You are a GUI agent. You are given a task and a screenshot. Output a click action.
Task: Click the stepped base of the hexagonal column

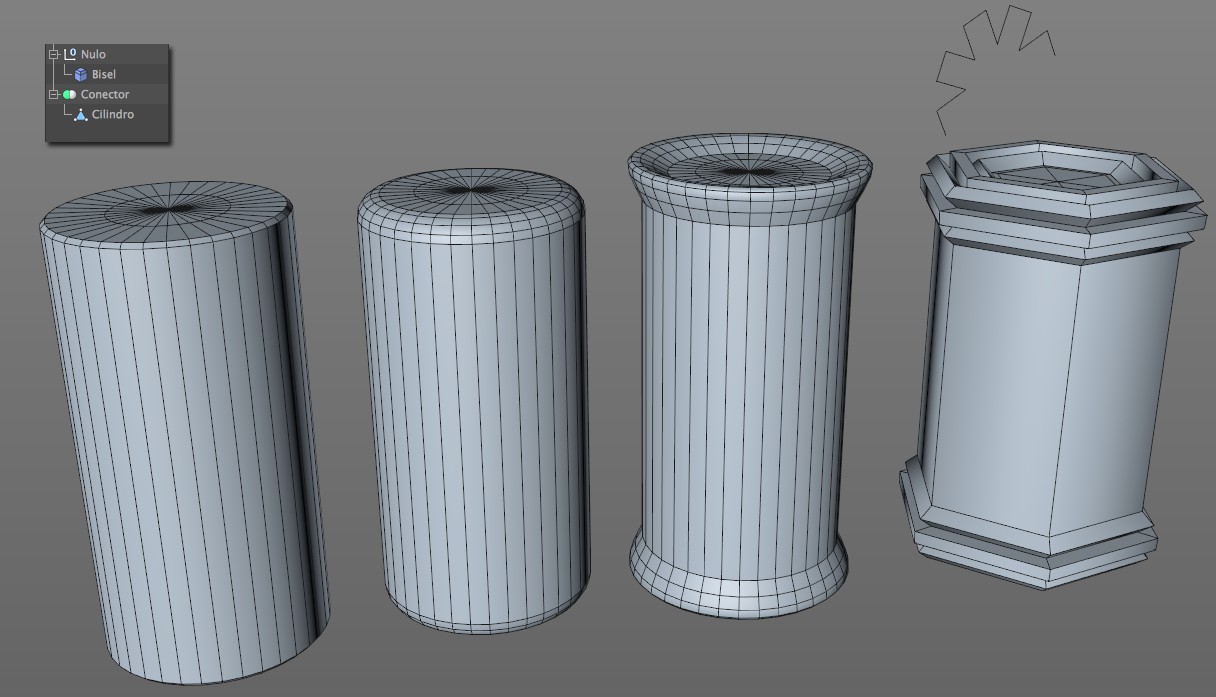[x=1030, y=548]
